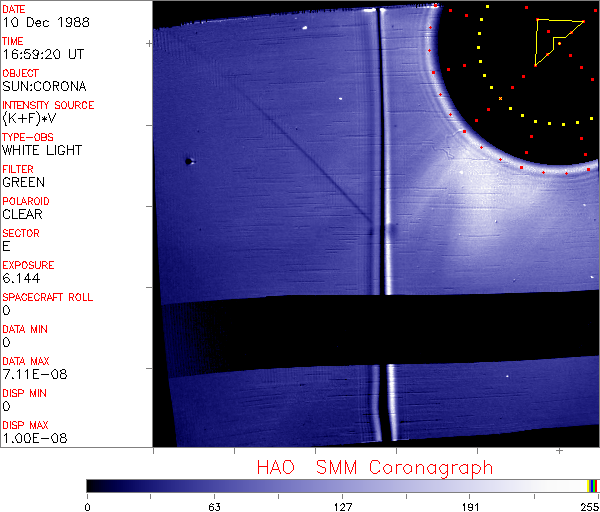Screen dimensions: 600x512
Task: Click the FILTER value GREEN
Action: (x=24, y=182)
